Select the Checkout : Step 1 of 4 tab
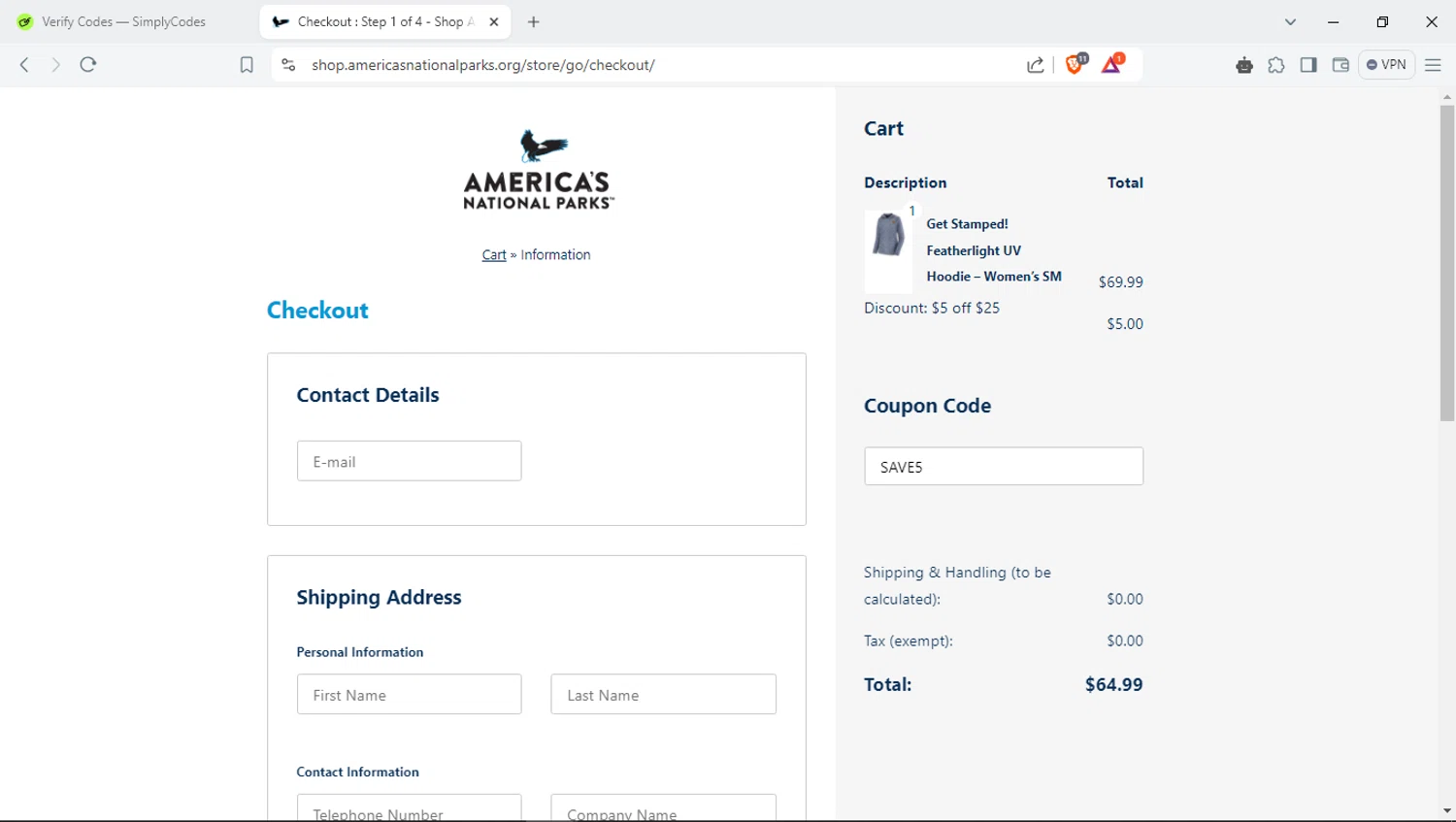1456x822 pixels. point(385,21)
